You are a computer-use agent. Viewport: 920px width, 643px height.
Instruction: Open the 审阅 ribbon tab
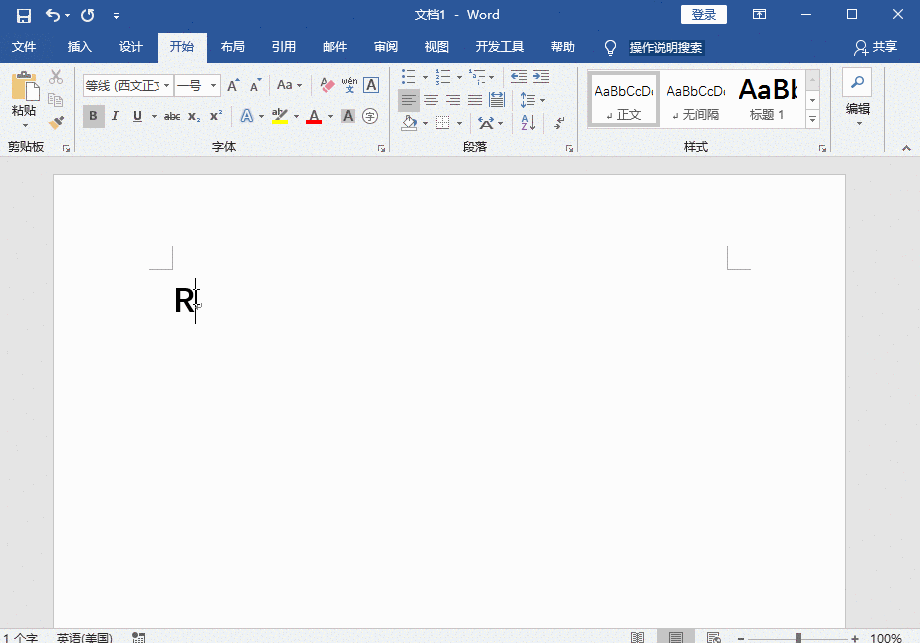click(x=385, y=46)
